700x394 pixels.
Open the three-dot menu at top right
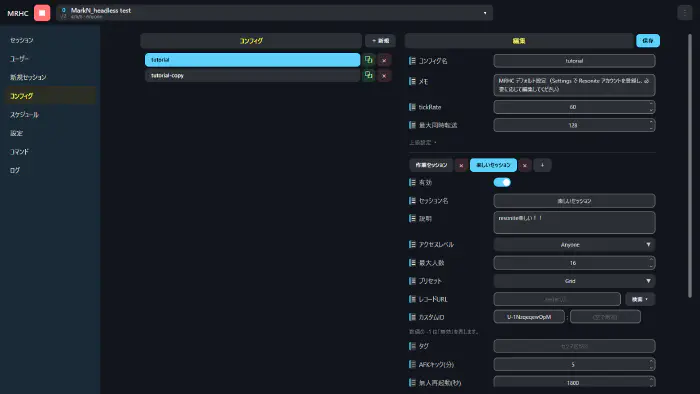pyautogui.click(x=685, y=13)
